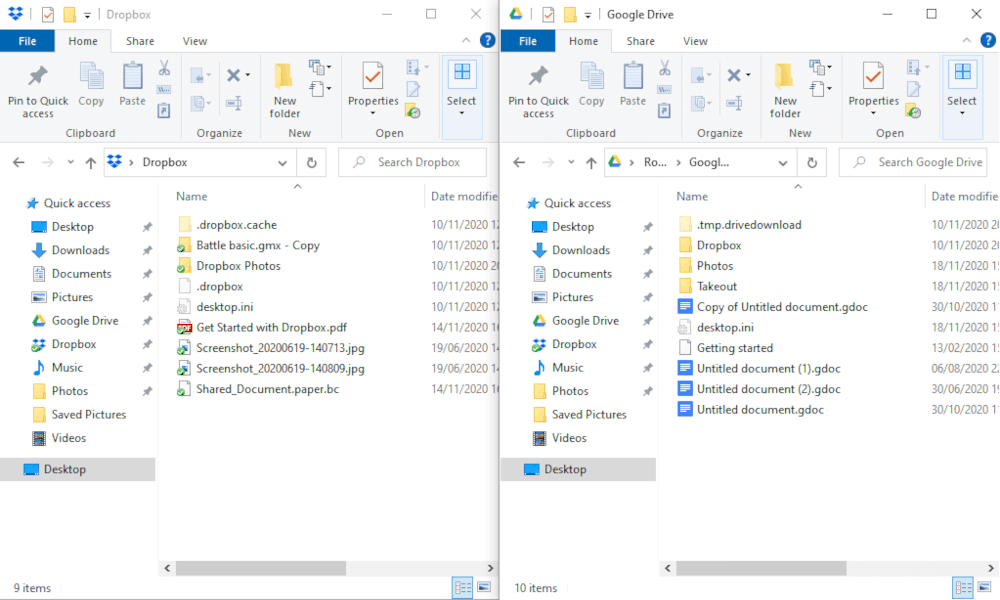Open the View tab in Google Drive window
This screenshot has height=600, width=1000.
click(695, 41)
